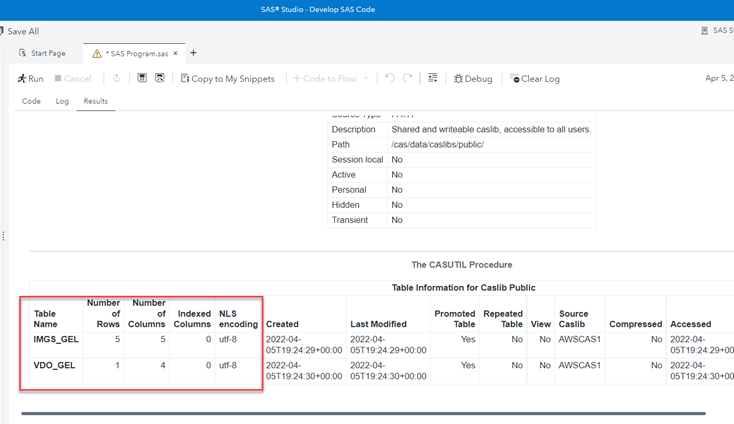Open the Code to Flow dropdown arrow
734x424 pixels.
(x=366, y=78)
